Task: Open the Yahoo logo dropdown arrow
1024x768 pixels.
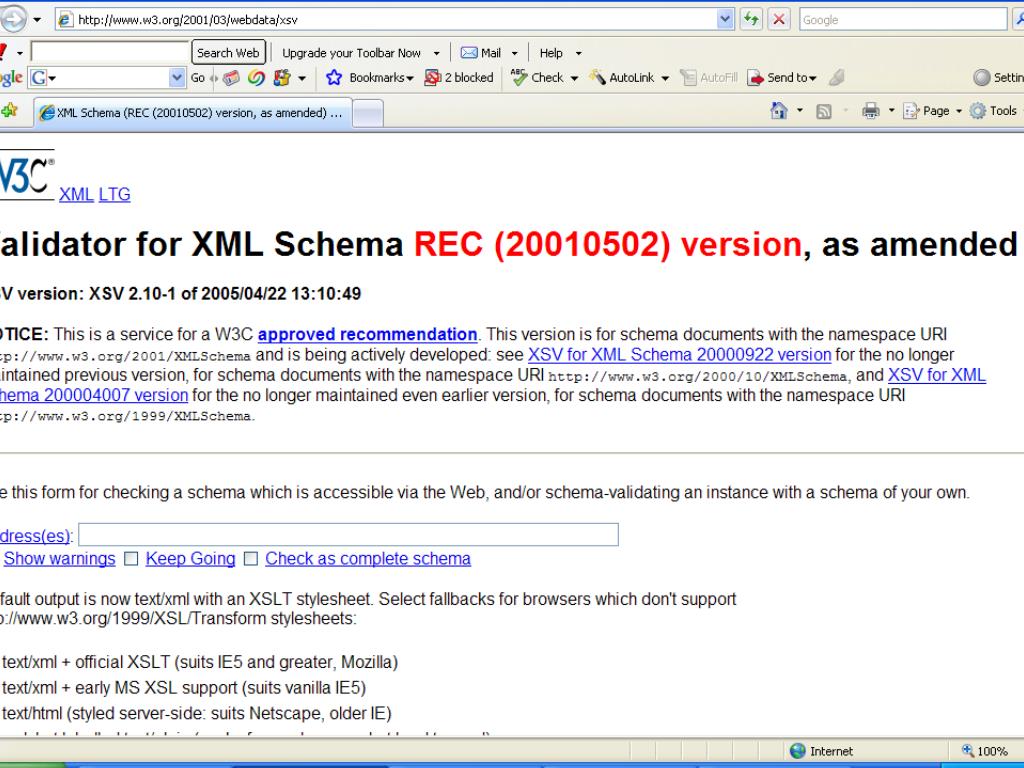Action: pos(20,53)
